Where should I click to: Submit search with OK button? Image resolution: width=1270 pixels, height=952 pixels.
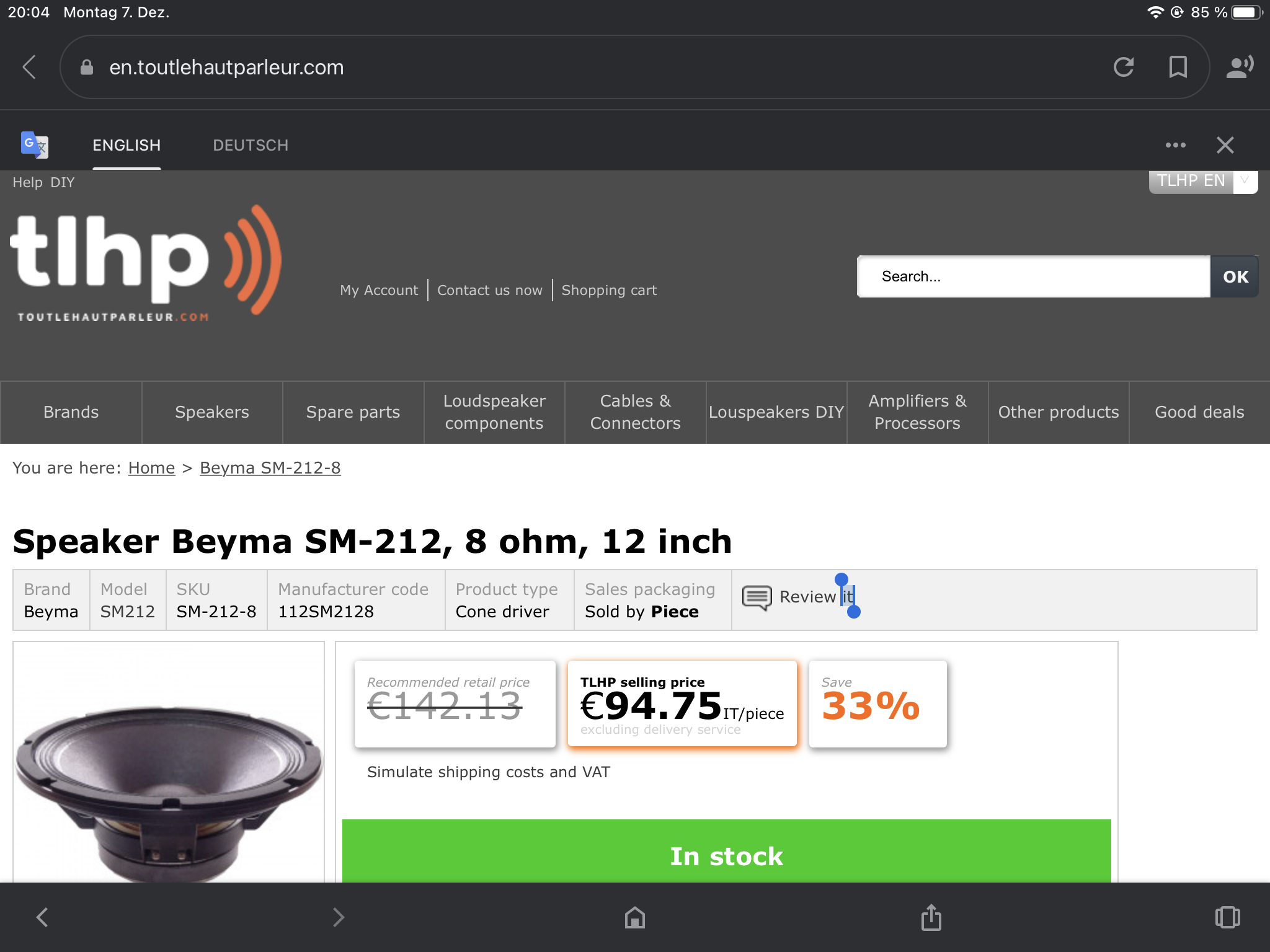[1235, 276]
